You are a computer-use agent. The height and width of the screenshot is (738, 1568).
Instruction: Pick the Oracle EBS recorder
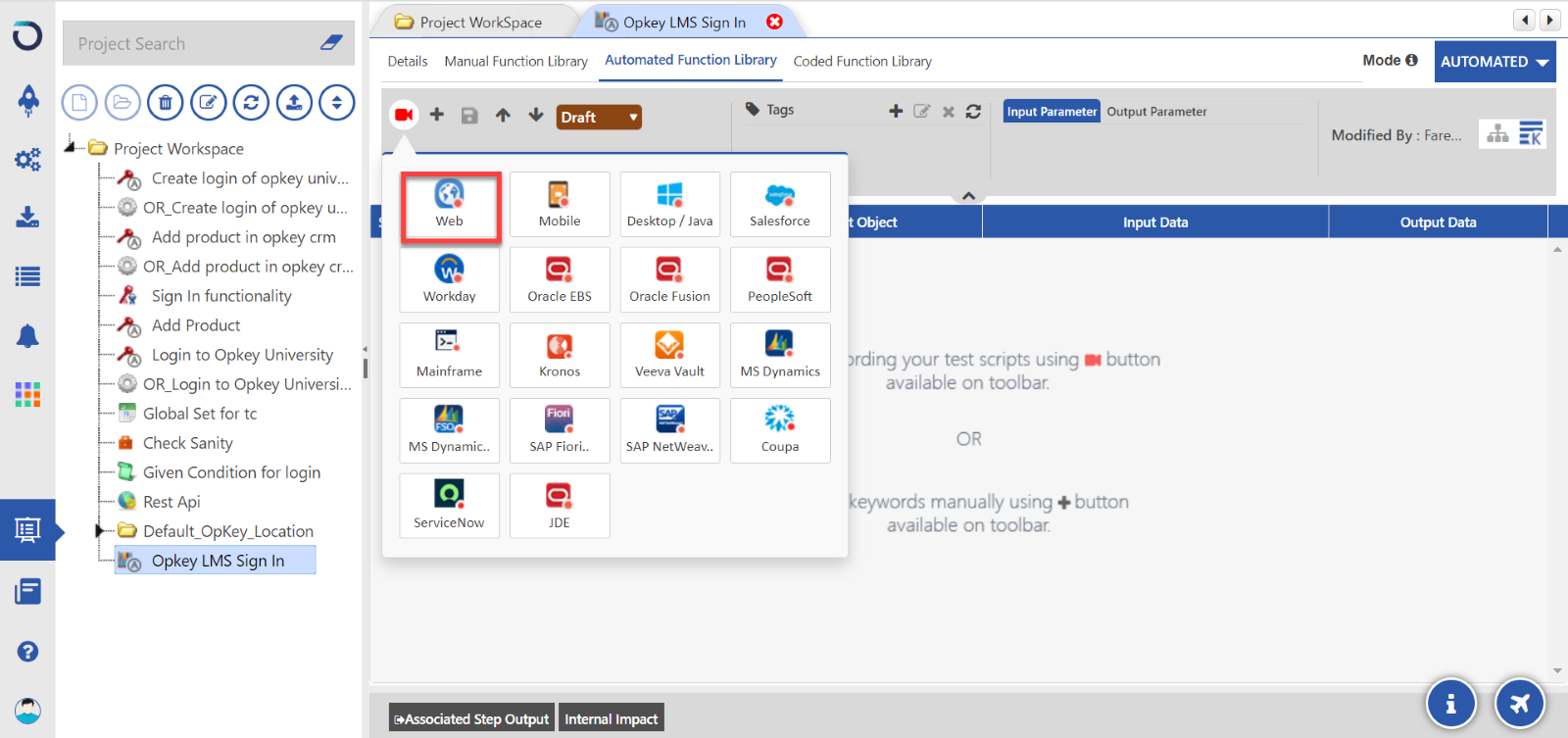(560, 280)
